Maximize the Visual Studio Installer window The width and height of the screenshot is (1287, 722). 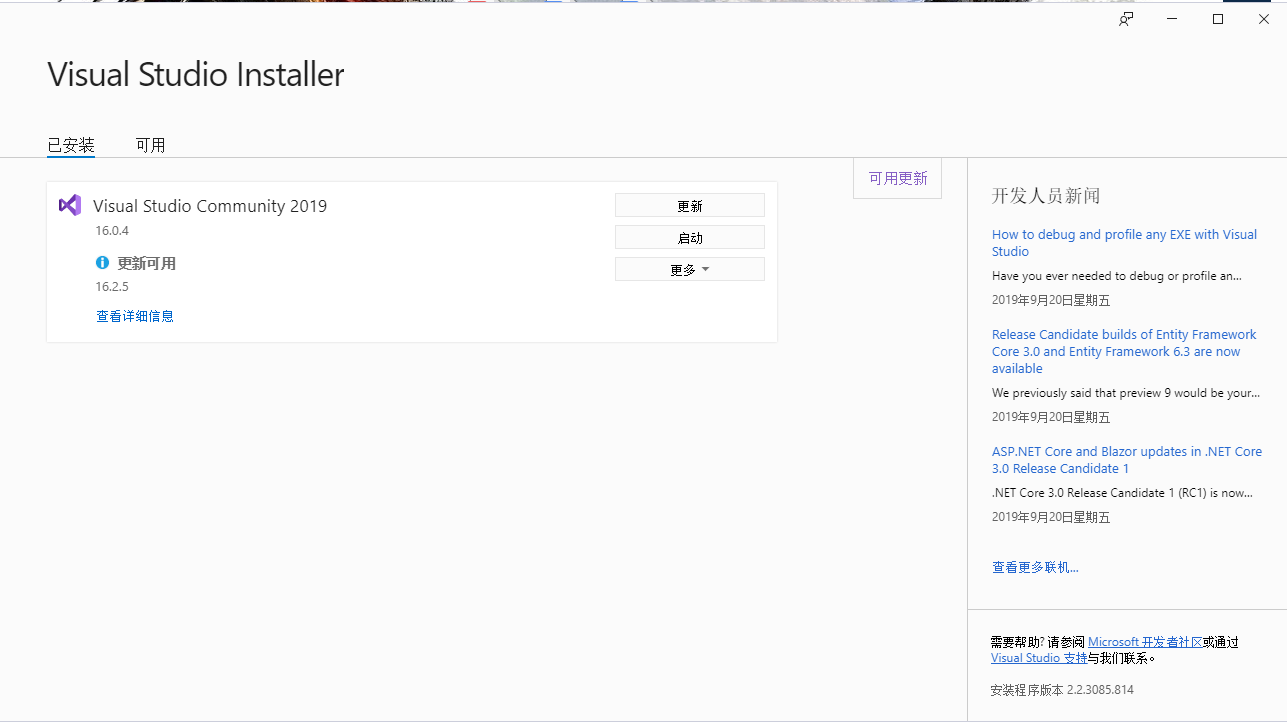[x=1218, y=19]
